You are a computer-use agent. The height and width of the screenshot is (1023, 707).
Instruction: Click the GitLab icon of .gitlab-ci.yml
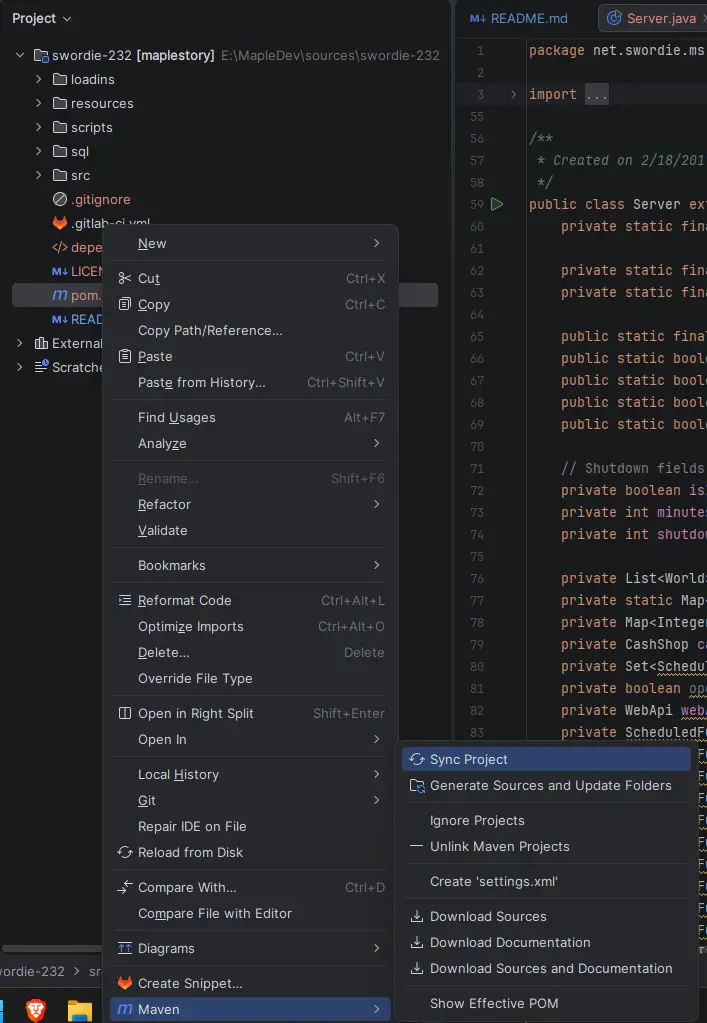60,223
